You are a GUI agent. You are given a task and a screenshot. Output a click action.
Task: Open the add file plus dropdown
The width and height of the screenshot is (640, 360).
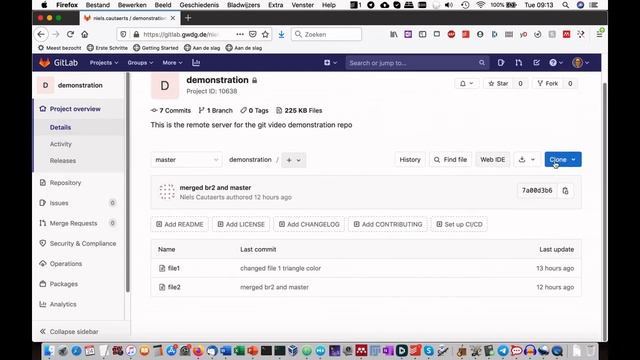293,160
